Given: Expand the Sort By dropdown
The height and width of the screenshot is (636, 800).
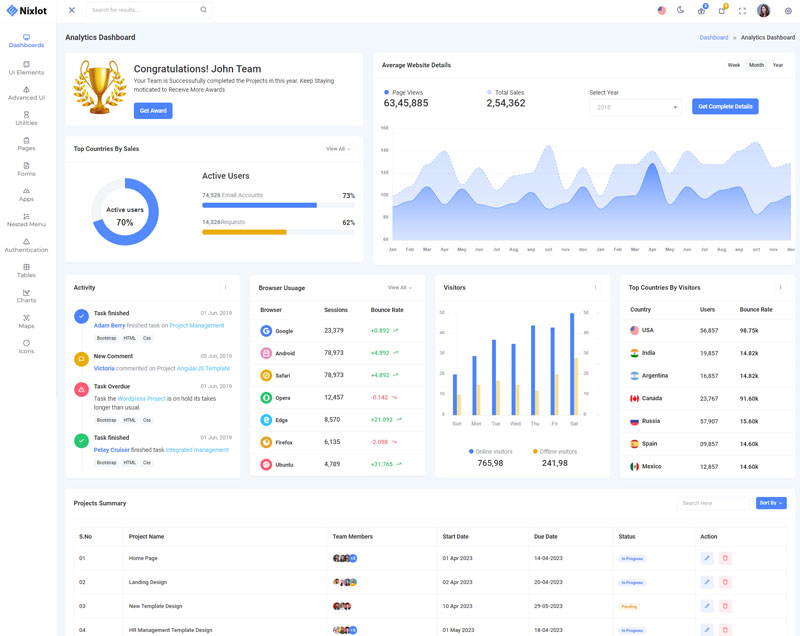Looking at the screenshot, I should 770,503.
